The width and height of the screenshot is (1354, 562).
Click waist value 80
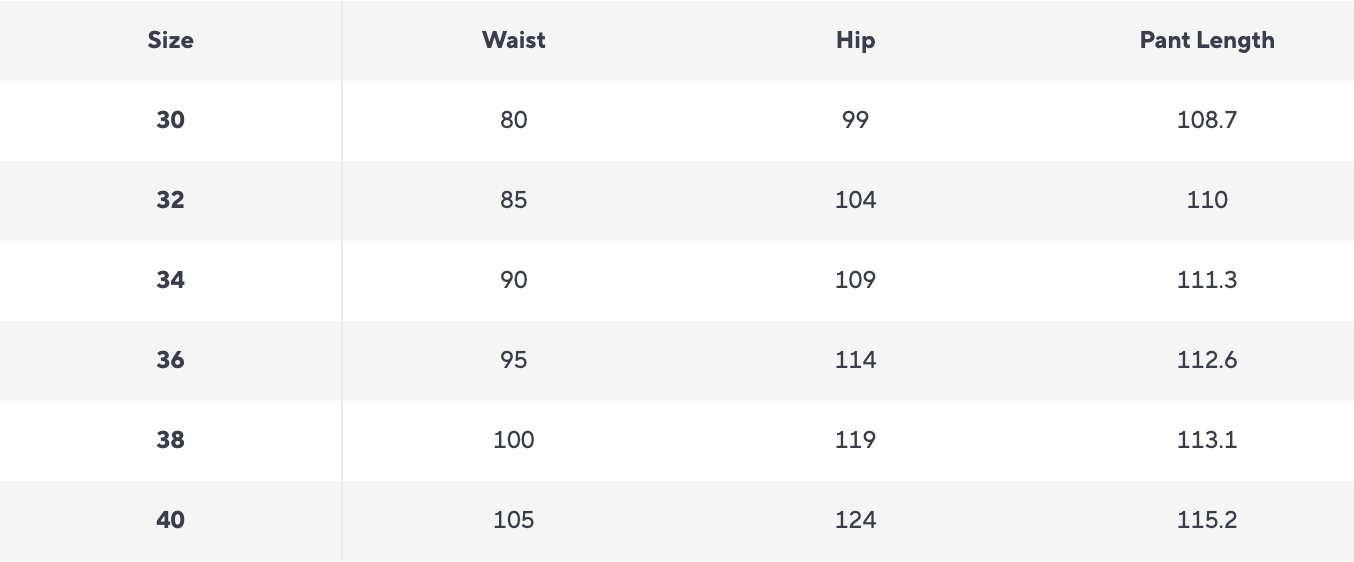(513, 120)
